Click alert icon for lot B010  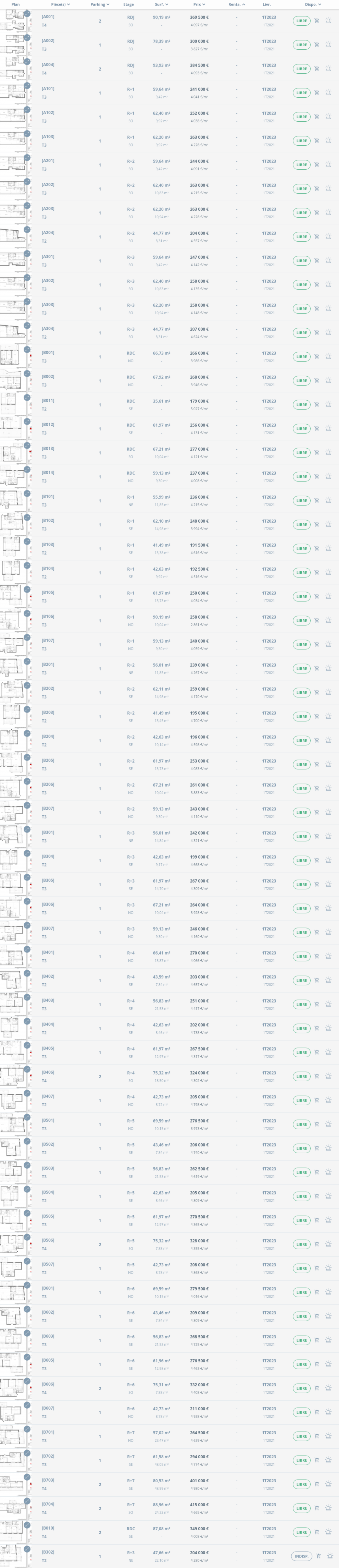click(328, 1532)
